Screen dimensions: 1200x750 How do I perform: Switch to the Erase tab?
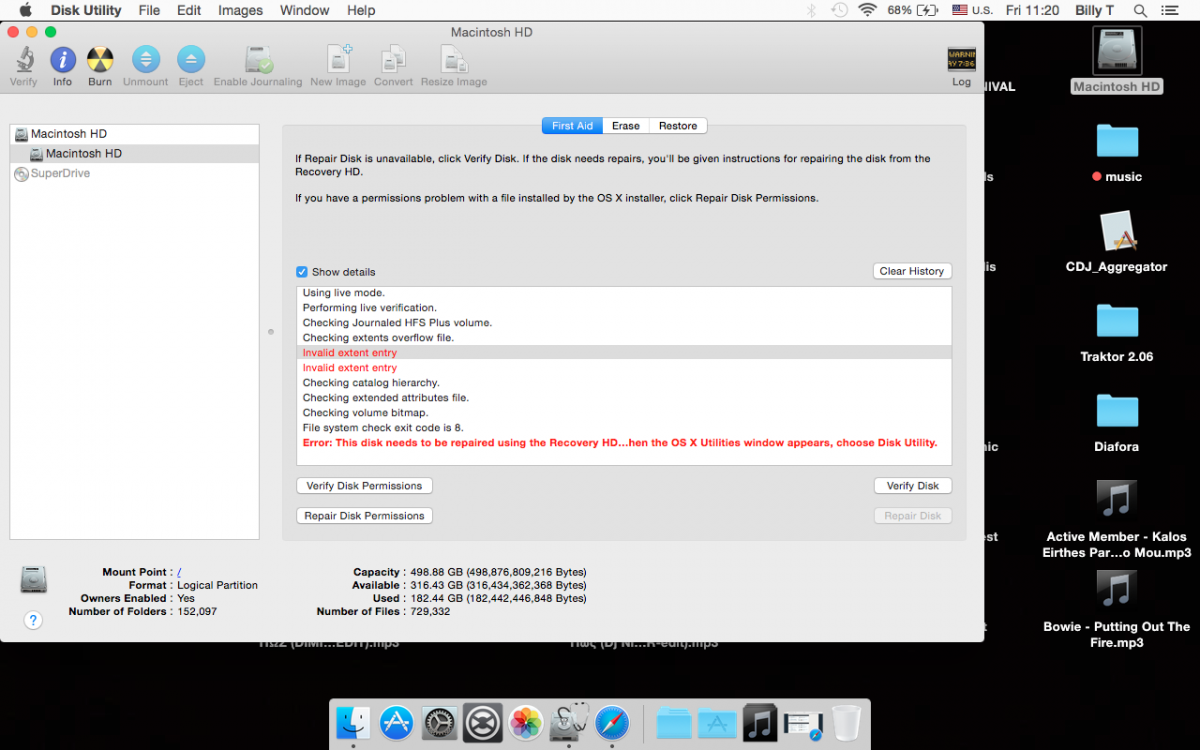[626, 126]
